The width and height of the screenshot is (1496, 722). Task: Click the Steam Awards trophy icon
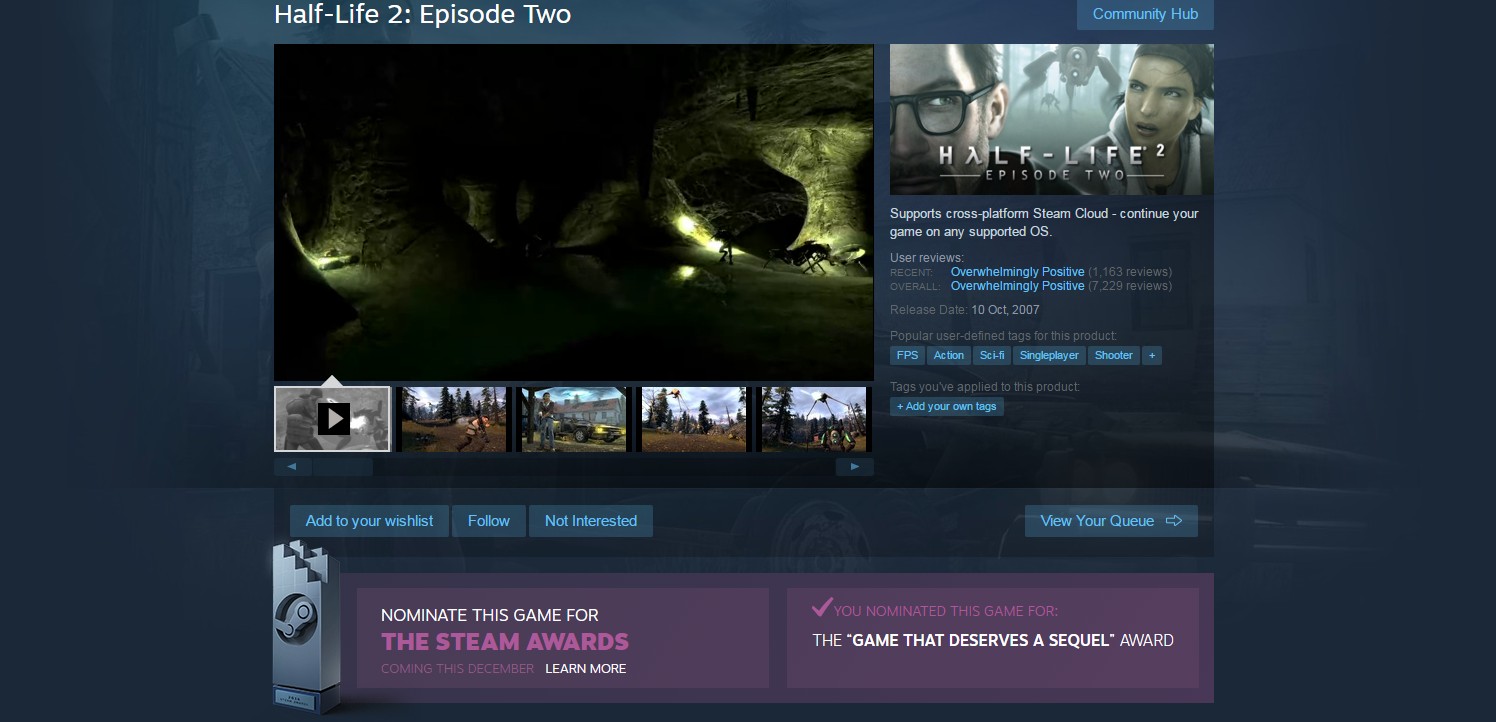[305, 627]
